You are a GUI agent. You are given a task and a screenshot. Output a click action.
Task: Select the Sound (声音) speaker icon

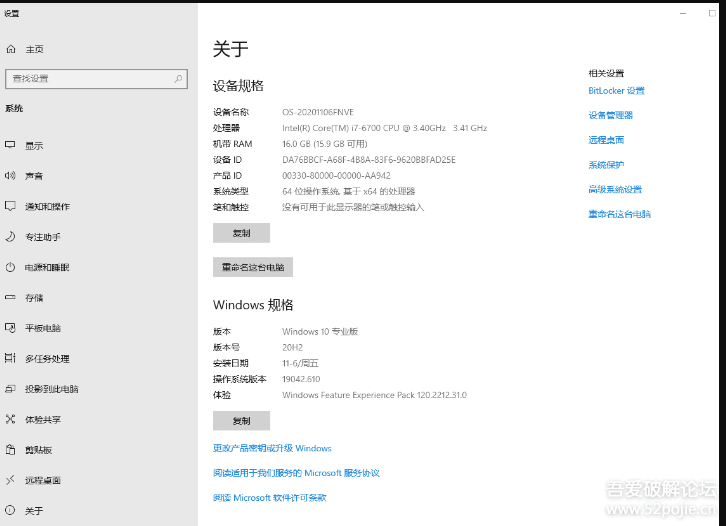(10, 175)
